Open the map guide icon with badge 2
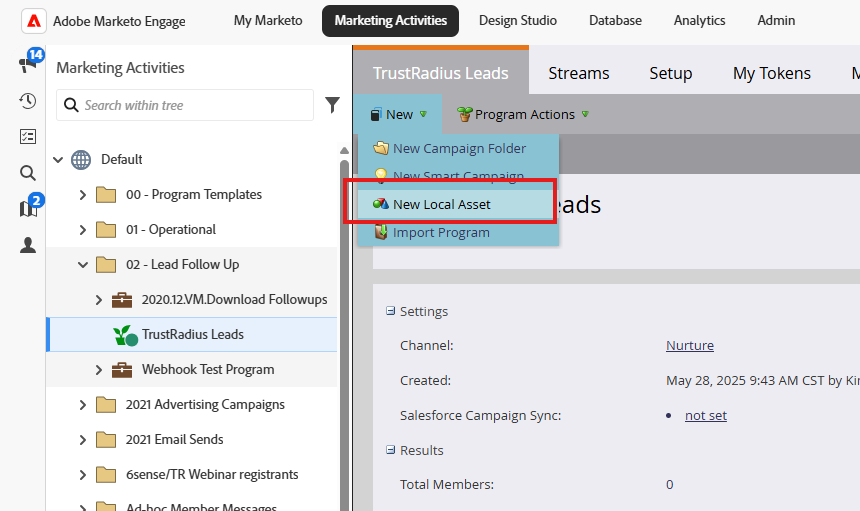860x511 pixels. point(29,207)
